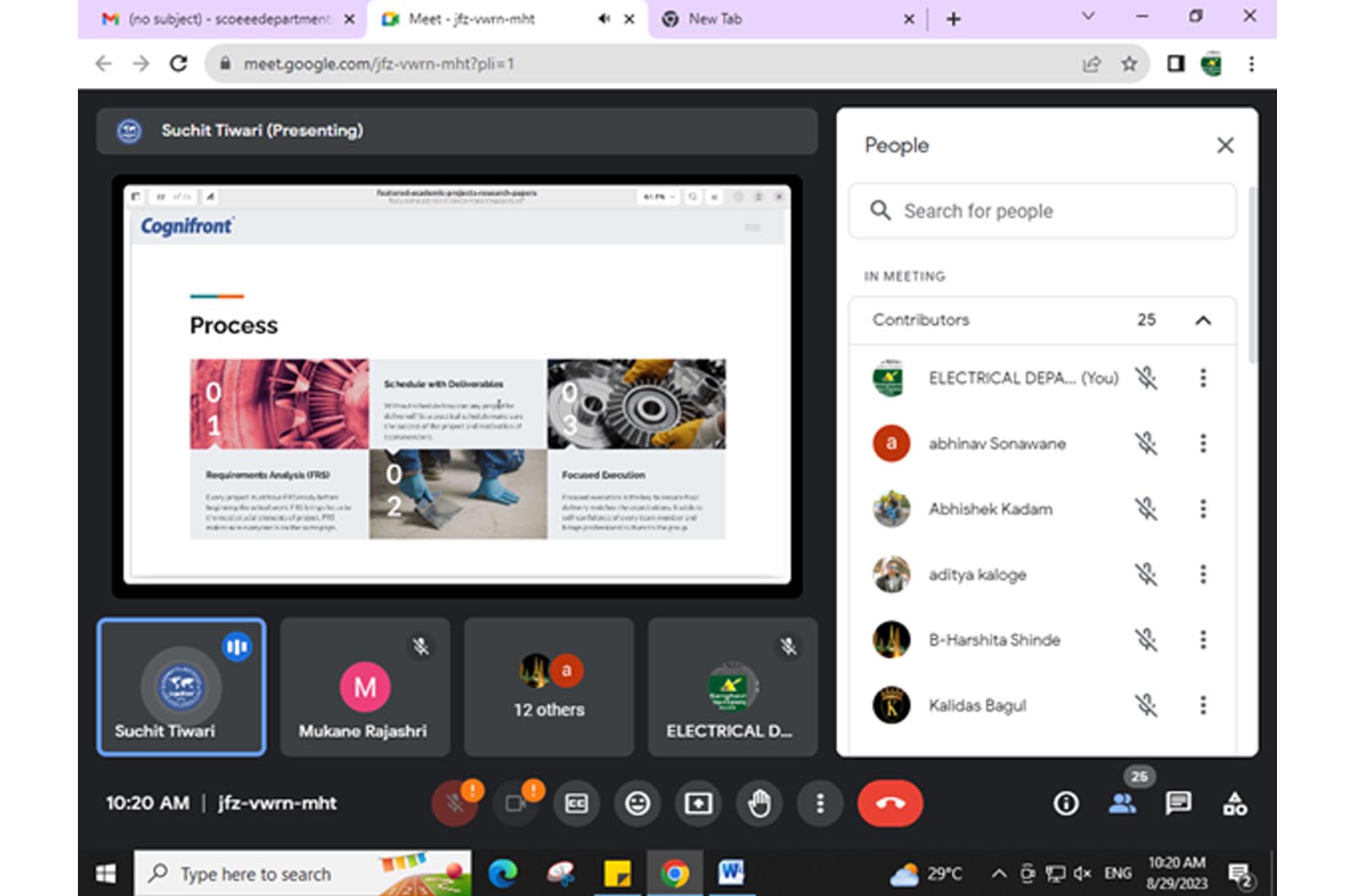Open more options for abhinav Sonawane
This screenshot has width=1354, height=896.
(1203, 443)
